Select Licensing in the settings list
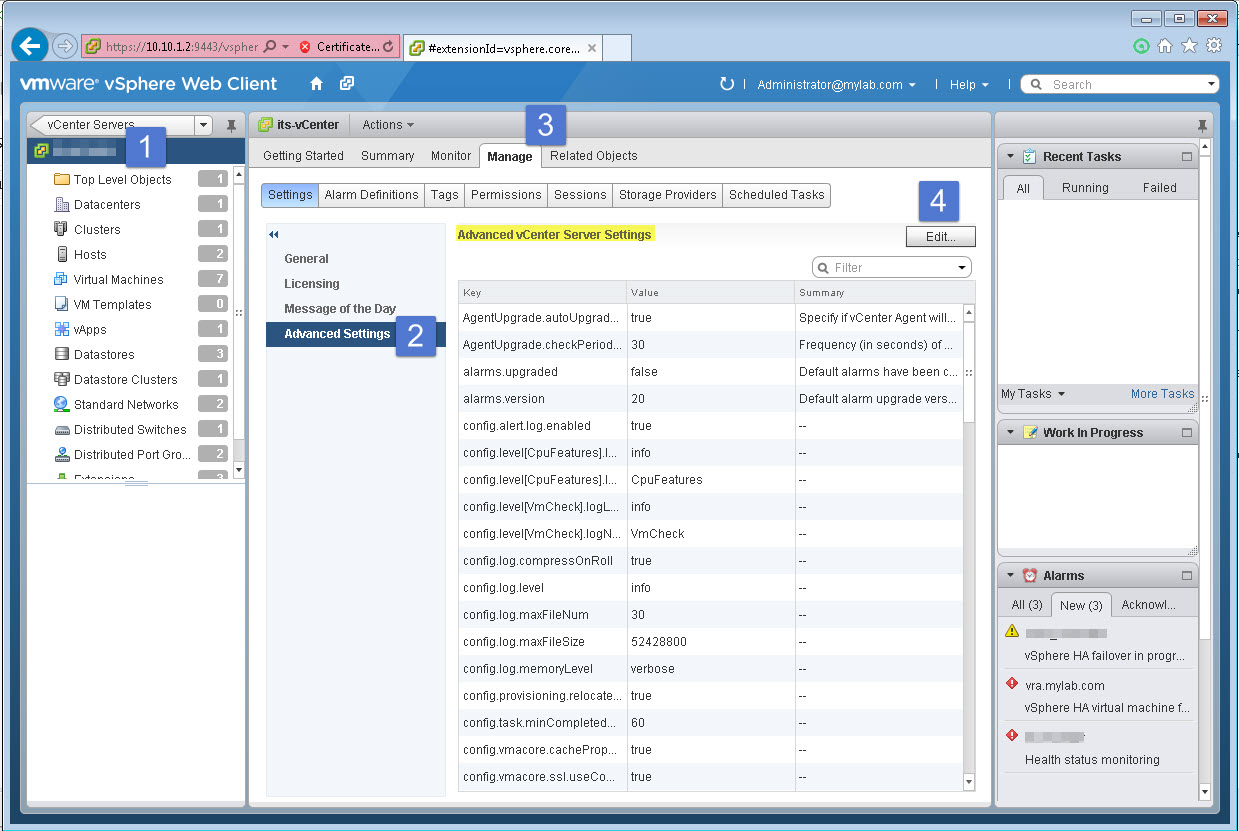Image resolution: width=1239 pixels, height=831 pixels. (311, 283)
